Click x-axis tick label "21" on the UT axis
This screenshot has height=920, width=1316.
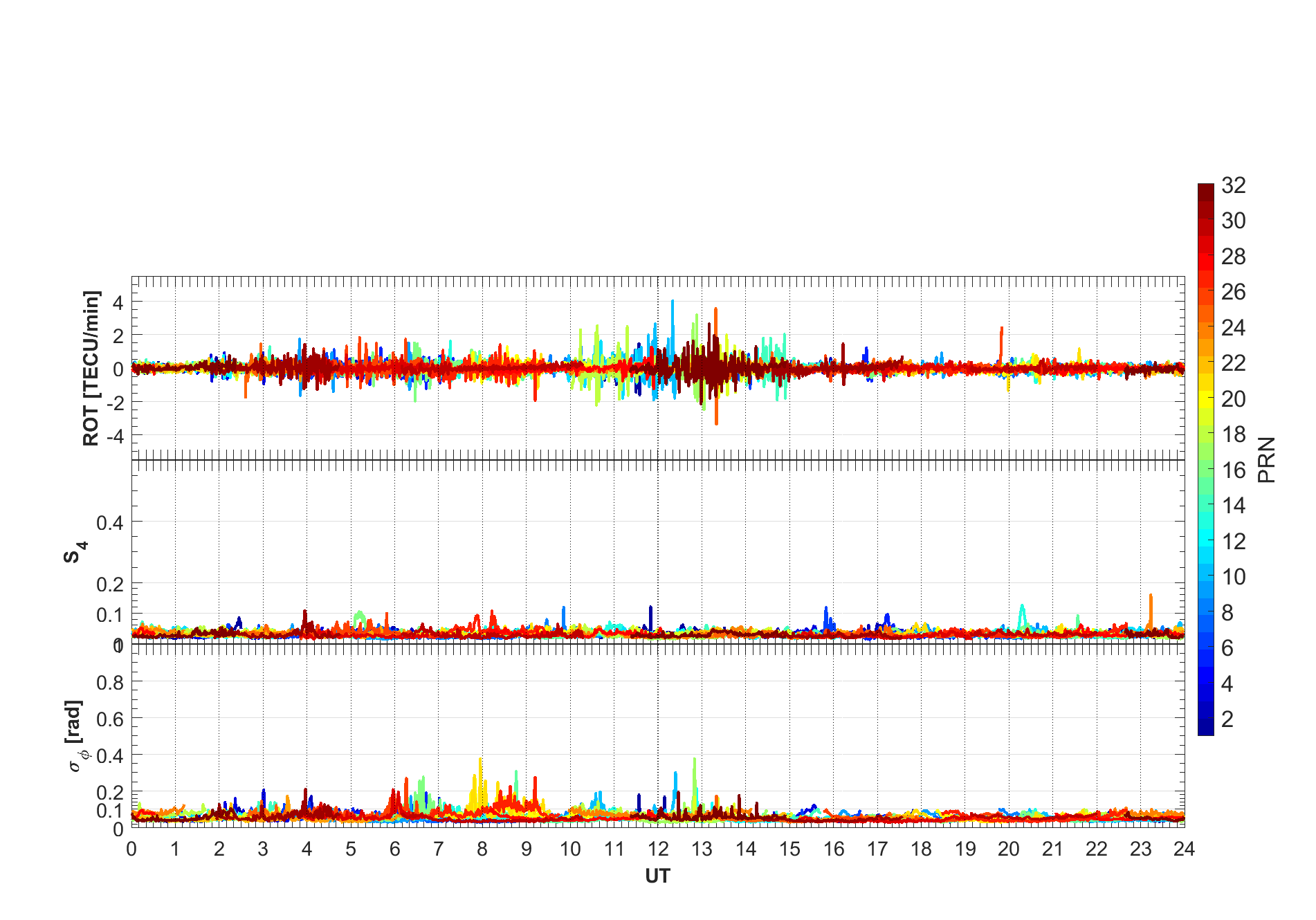pyautogui.click(x=1052, y=849)
